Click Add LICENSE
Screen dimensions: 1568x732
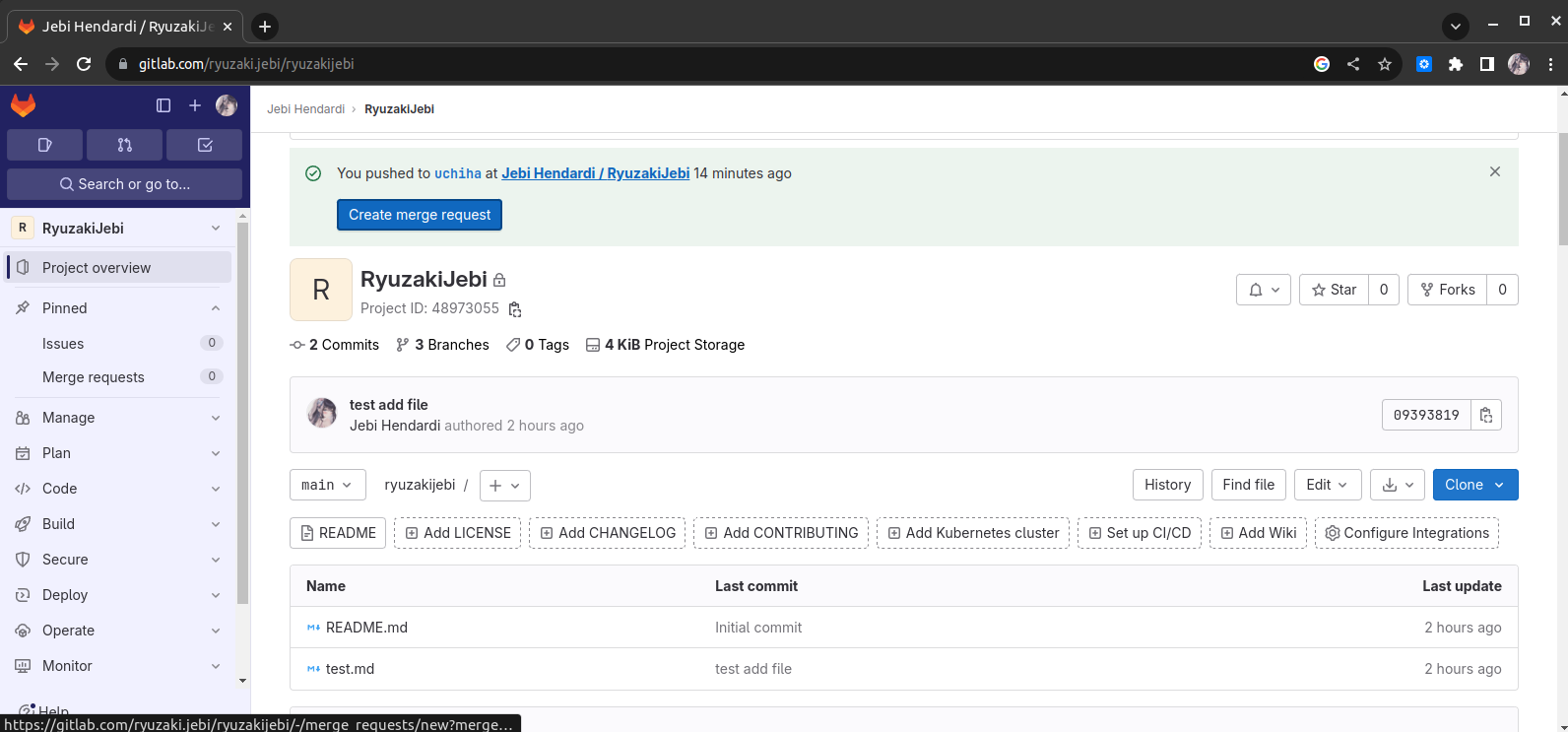point(458,533)
